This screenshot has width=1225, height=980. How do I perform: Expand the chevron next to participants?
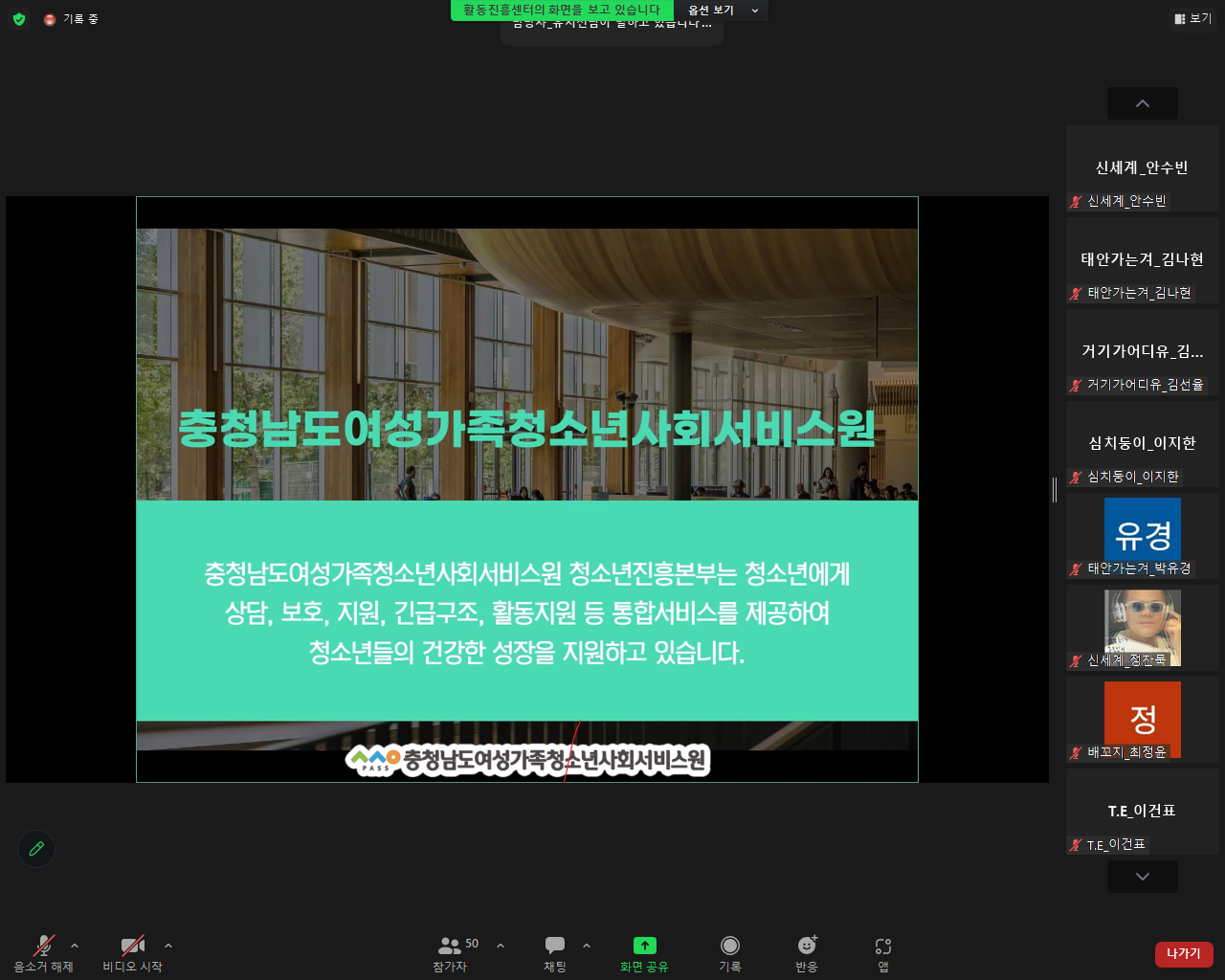(501, 946)
